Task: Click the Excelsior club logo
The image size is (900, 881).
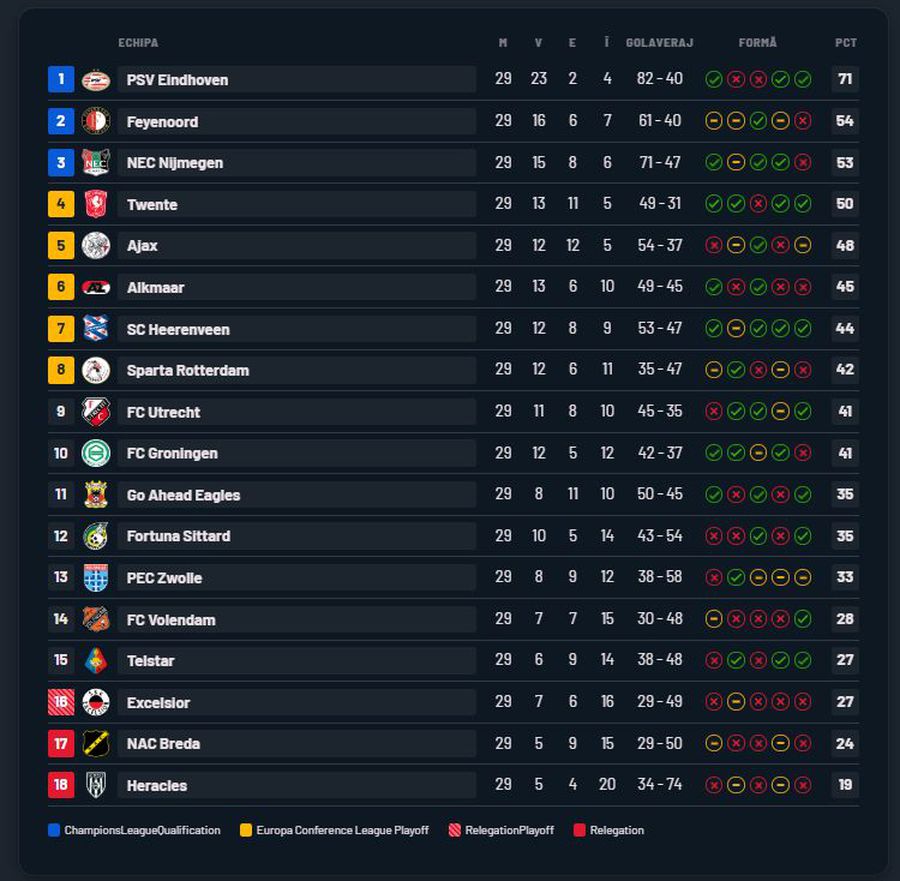Action: tap(96, 702)
